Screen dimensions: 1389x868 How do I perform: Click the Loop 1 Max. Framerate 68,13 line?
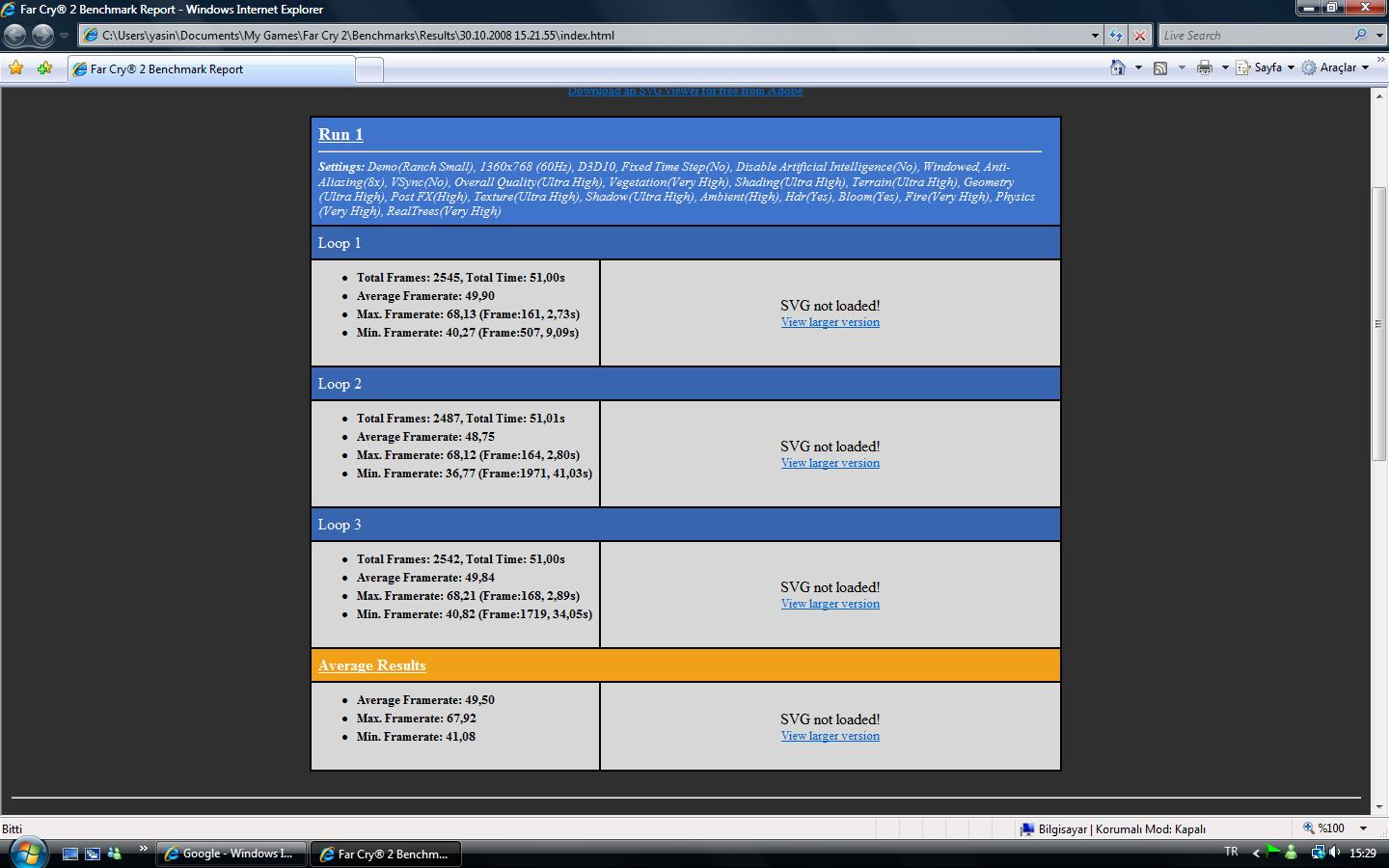click(x=468, y=314)
